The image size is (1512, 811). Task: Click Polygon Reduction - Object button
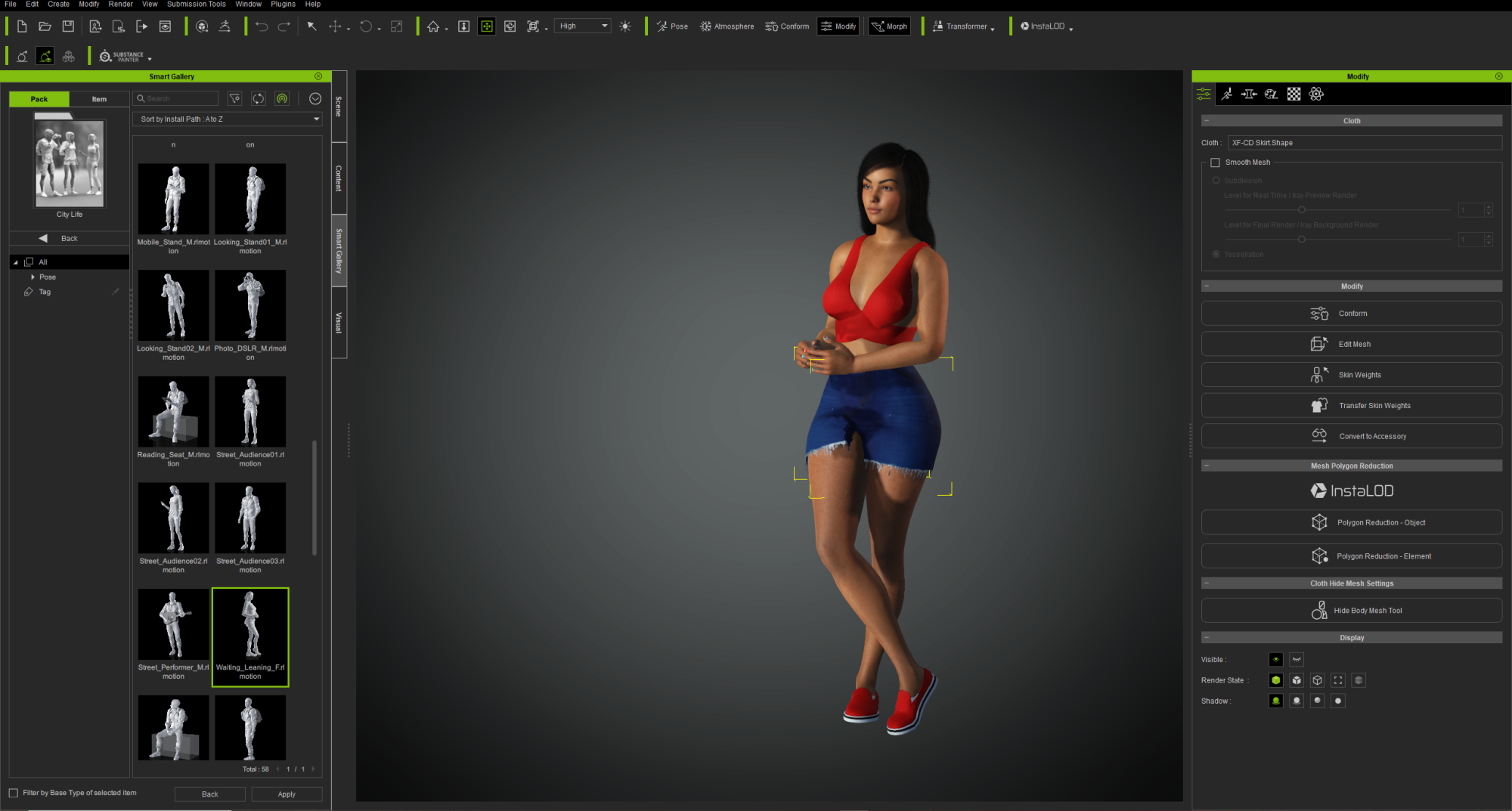1352,522
